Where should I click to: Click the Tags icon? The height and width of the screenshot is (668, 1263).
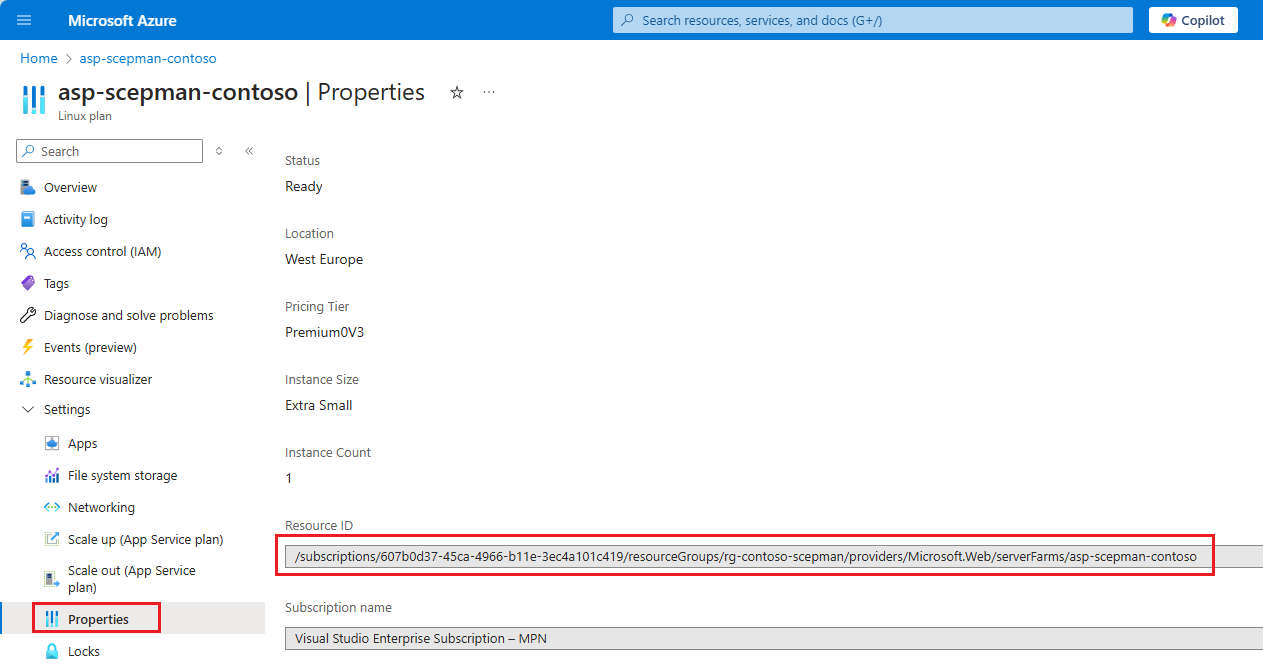[28, 284]
